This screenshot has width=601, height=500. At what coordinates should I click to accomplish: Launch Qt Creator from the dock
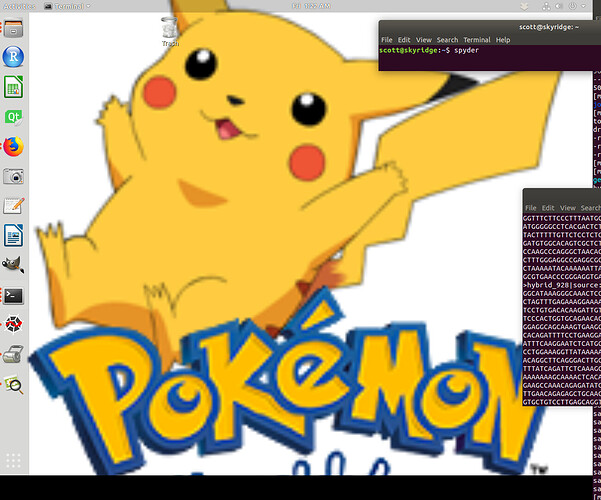pos(13,117)
